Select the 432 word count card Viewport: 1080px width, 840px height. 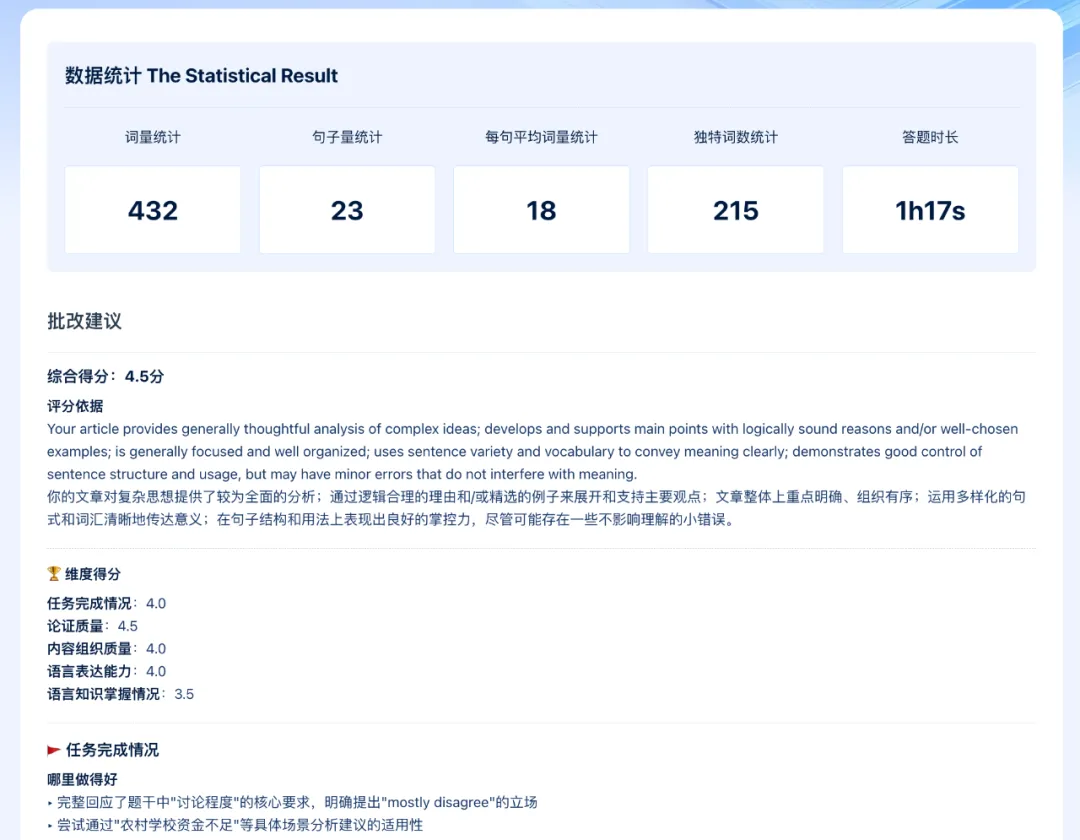click(153, 210)
